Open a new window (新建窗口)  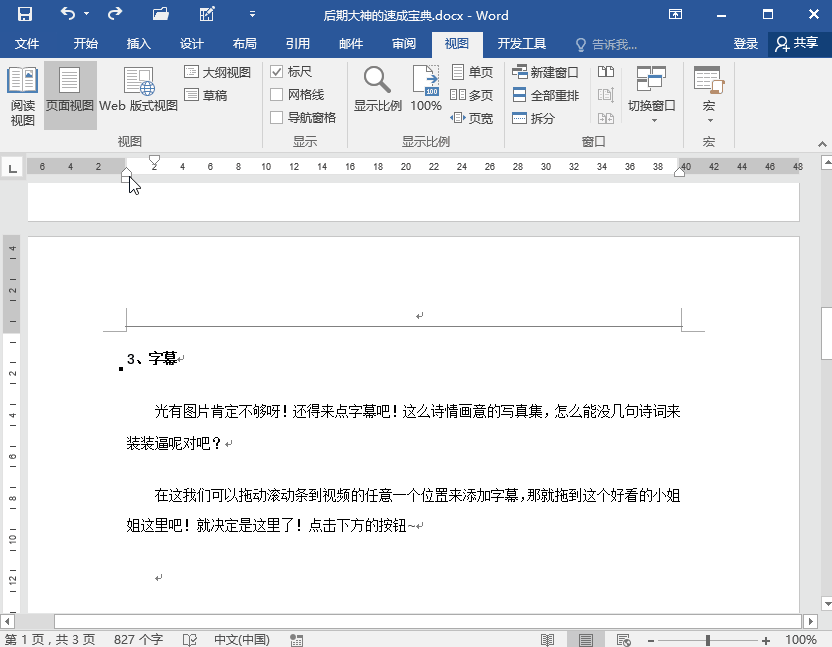(545, 72)
